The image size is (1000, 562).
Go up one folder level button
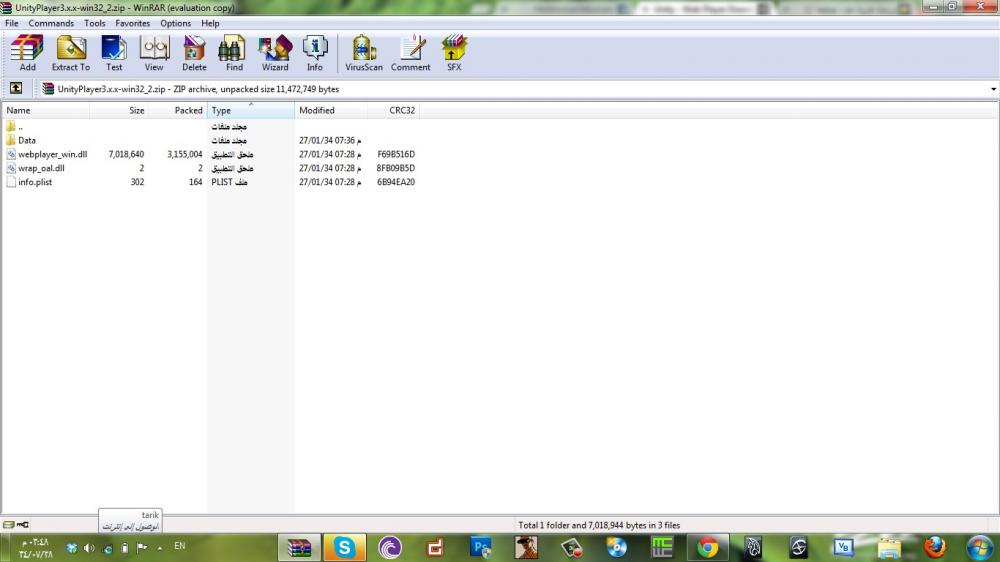point(16,89)
